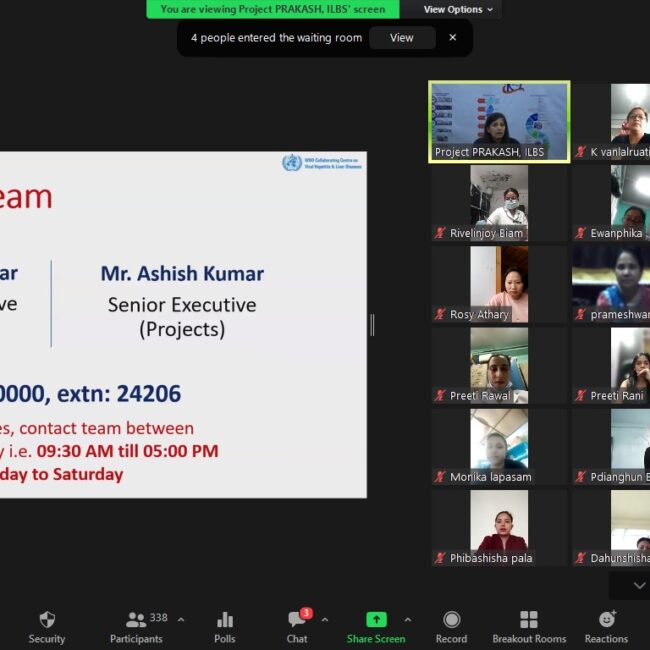The width and height of the screenshot is (650, 650).
Task: Expand the caret next to Share Screen
Action: (407, 619)
